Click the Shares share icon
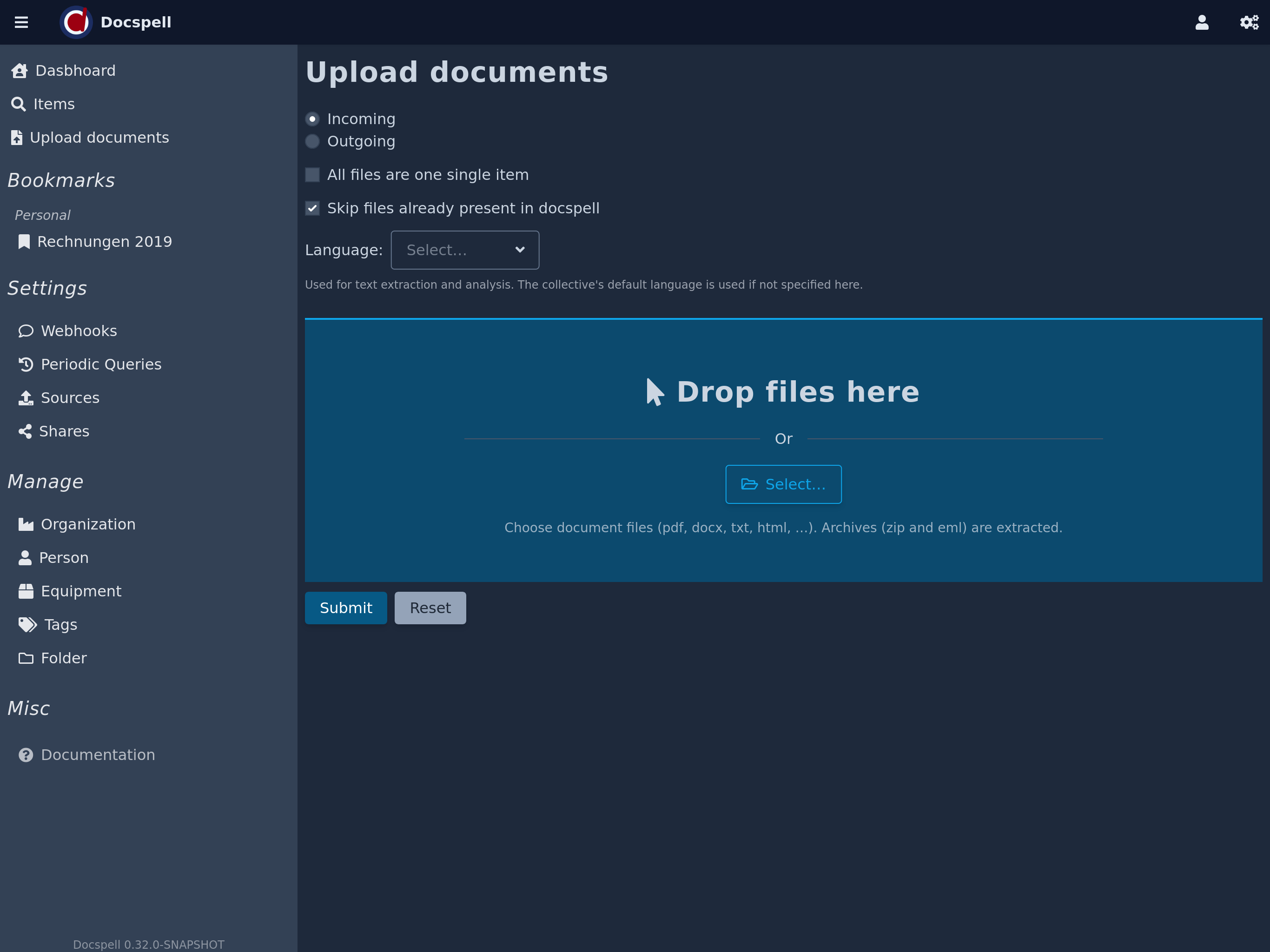Screen dimensions: 1270x952 25,431
